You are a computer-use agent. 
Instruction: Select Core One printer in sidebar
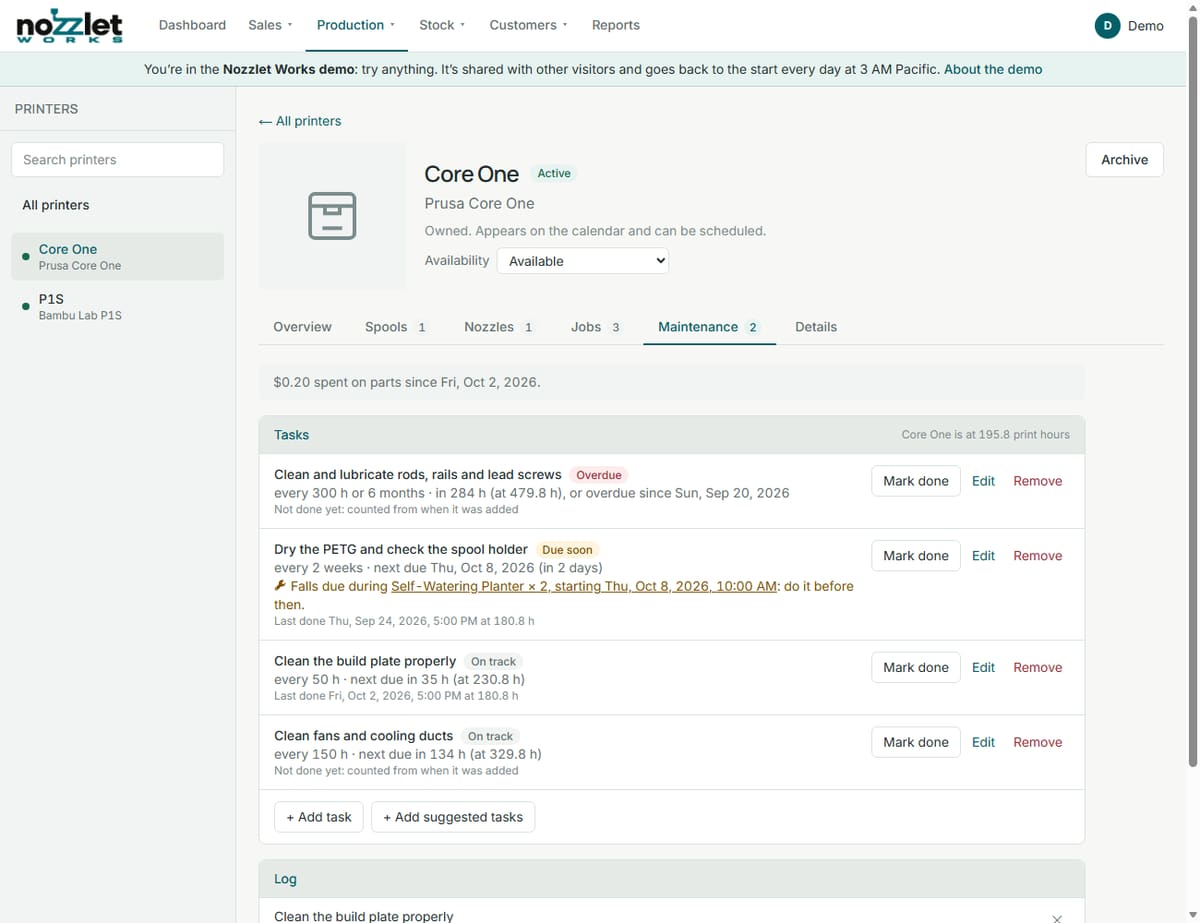pos(117,257)
